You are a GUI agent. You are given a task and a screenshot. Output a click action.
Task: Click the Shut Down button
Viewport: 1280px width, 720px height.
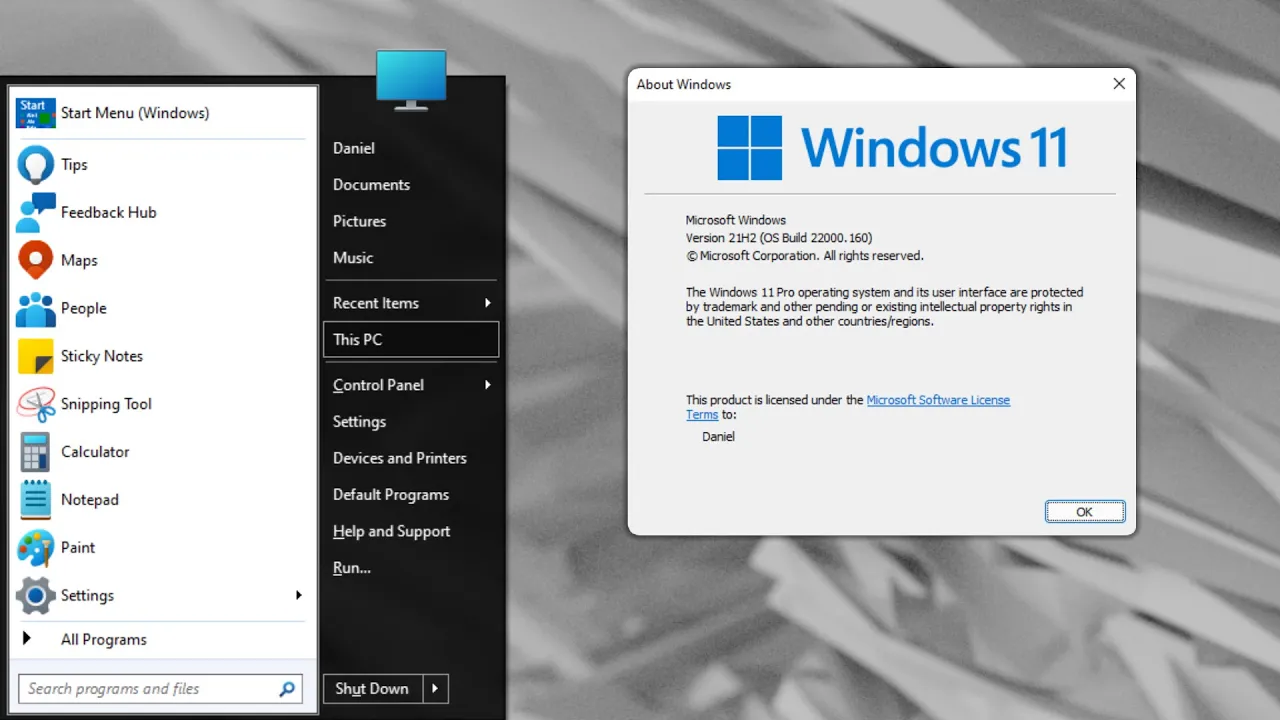pyautogui.click(x=373, y=689)
